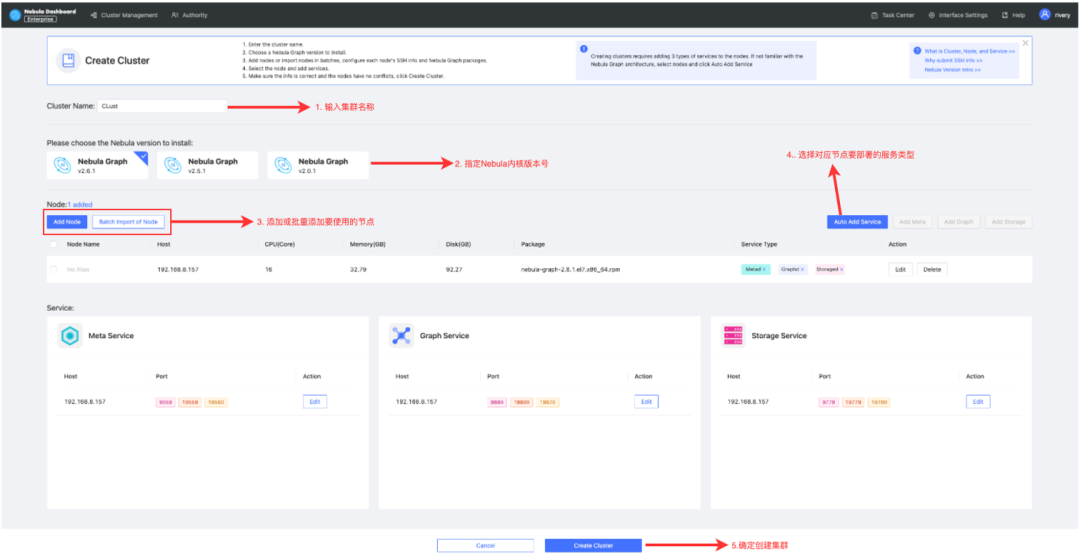Click the Add Node button
This screenshot has width=1080, height=556.
[x=67, y=222]
